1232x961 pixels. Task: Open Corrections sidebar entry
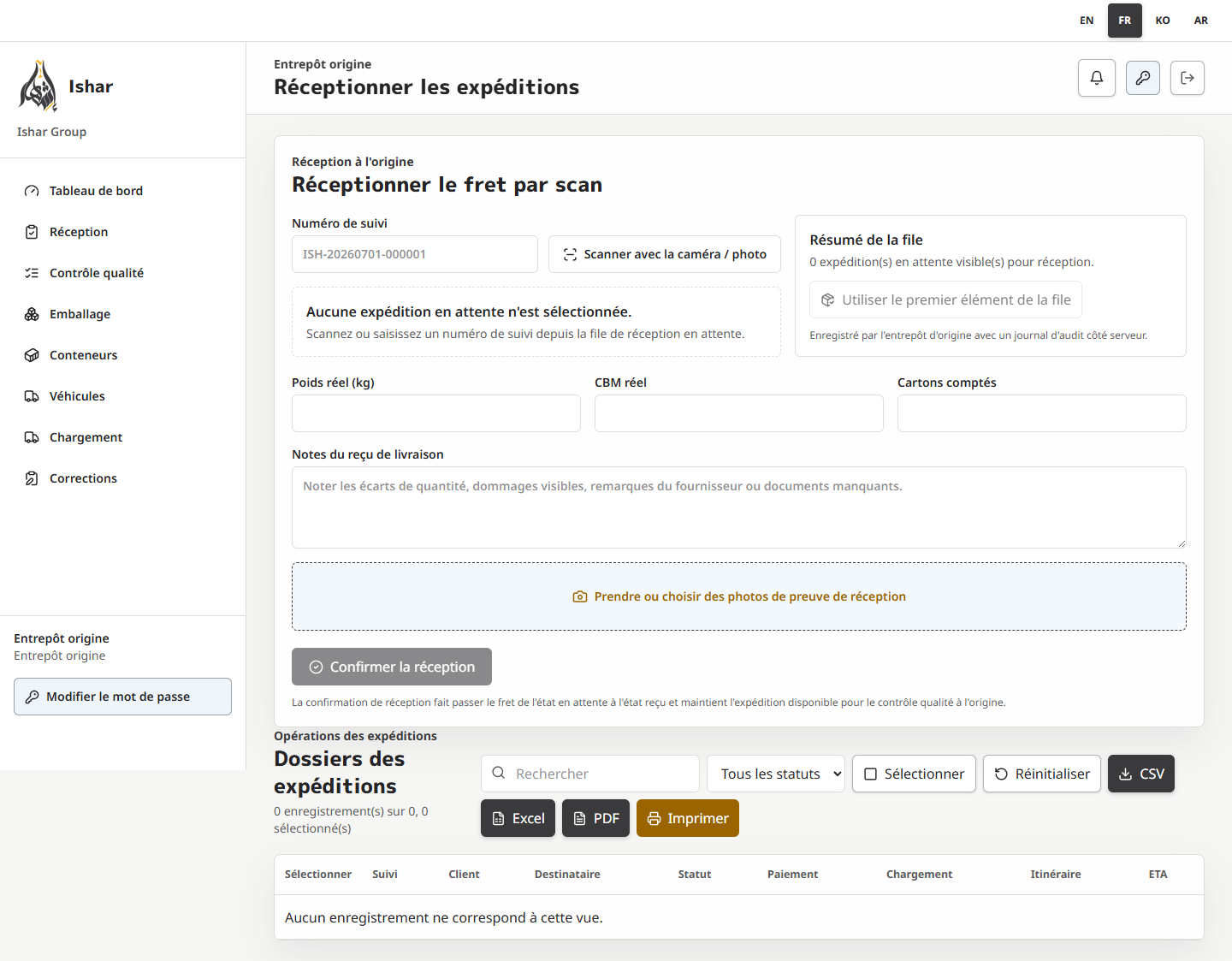(122, 478)
